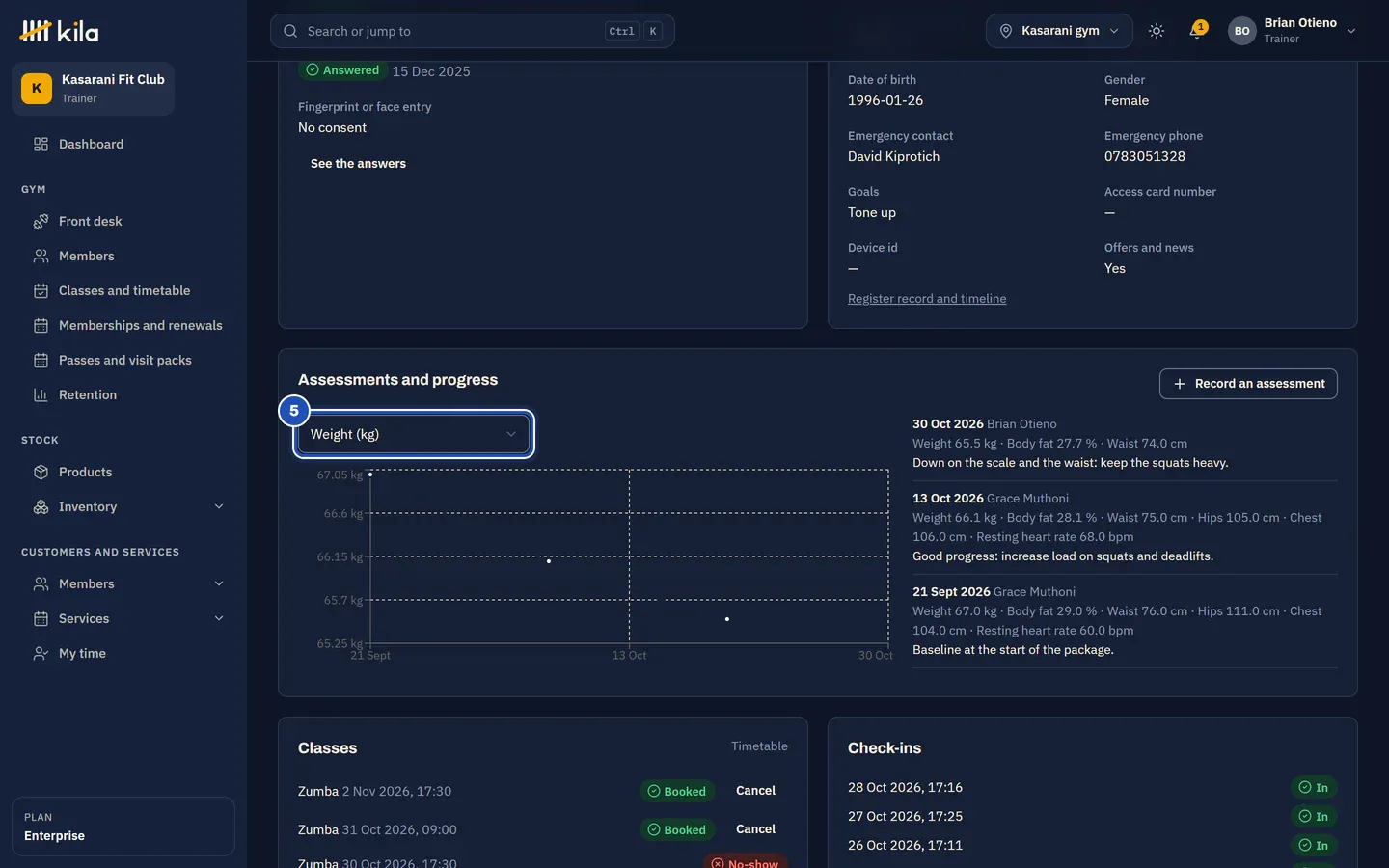This screenshot has width=1389, height=868.
Task: Click the Services calendar icon
Action: (41, 619)
